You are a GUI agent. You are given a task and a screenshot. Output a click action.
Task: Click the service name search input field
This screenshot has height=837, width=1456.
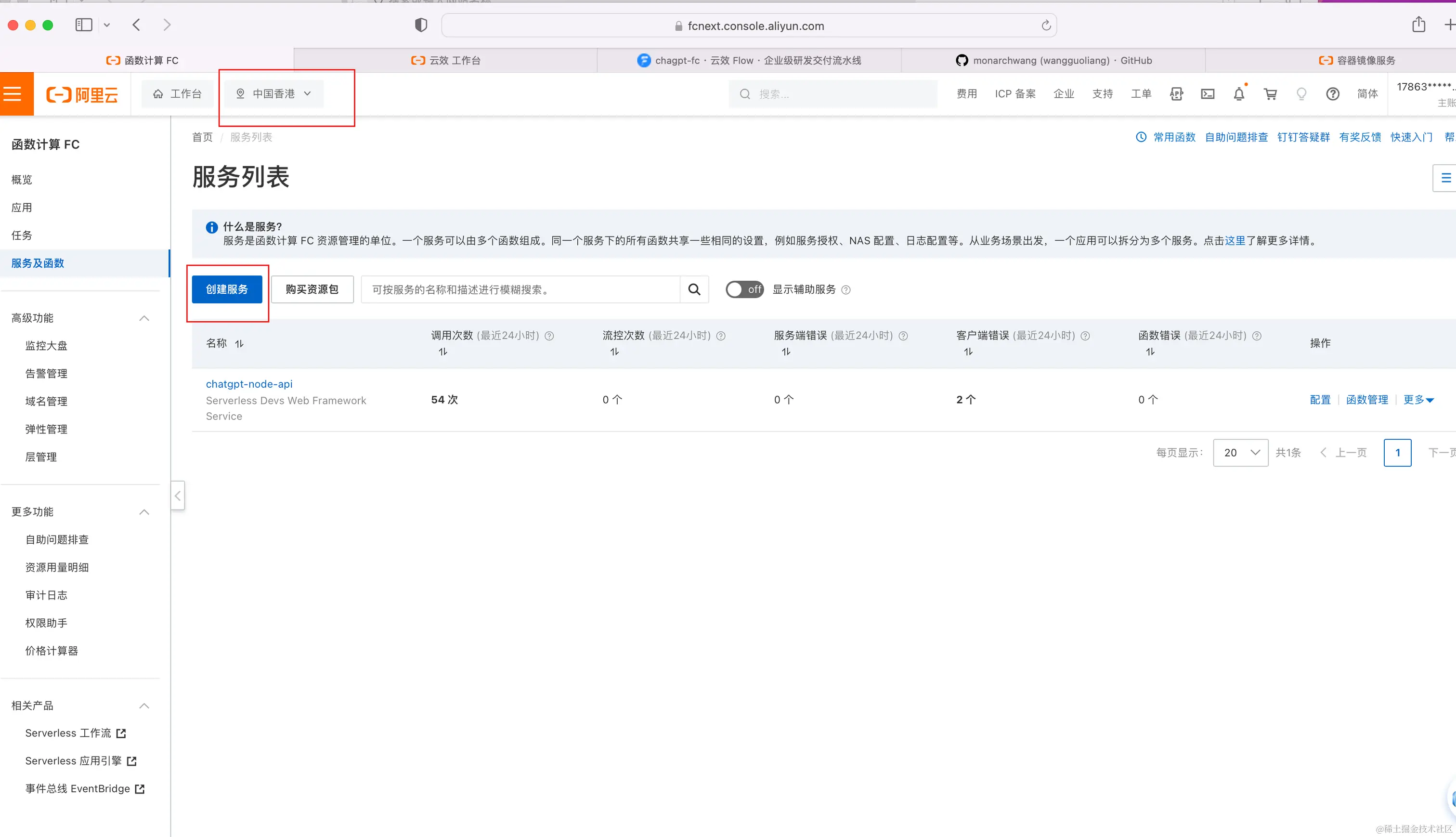point(520,289)
